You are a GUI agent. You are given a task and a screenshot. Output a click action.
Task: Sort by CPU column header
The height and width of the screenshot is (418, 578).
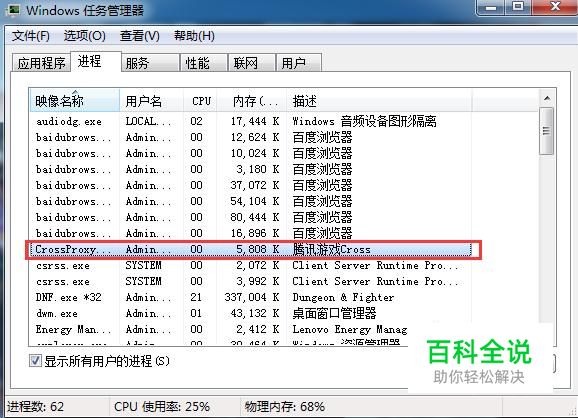tap(200, 101)
